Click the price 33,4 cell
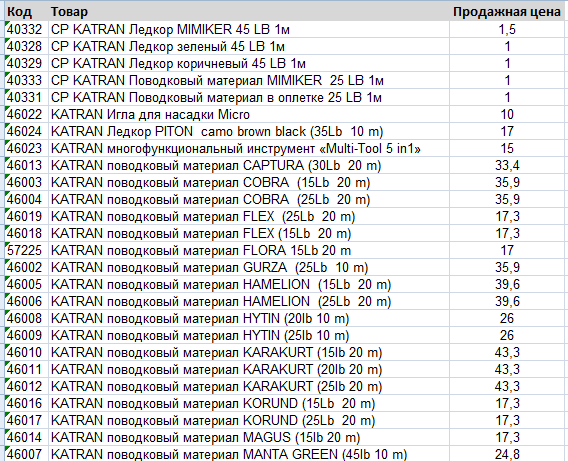Screen dimensions: 568x461 507,165
